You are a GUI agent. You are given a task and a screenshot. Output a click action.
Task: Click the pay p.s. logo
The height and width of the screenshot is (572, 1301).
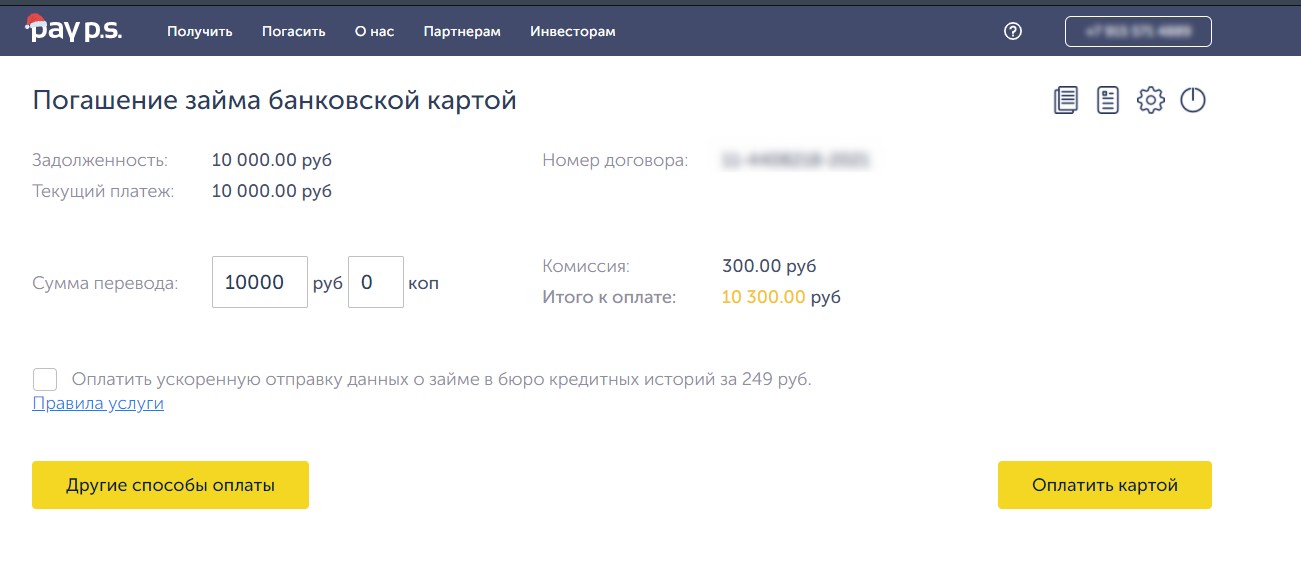pos(74,30)
